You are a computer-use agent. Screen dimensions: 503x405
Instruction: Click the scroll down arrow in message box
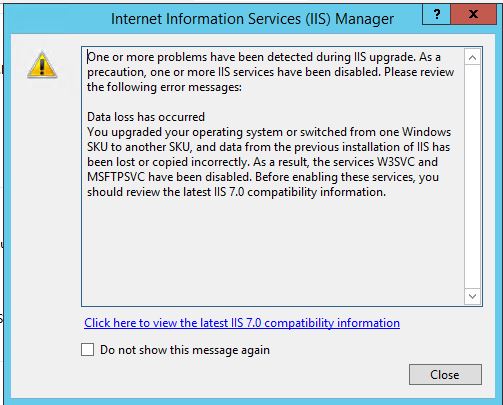tap(472, 296)
